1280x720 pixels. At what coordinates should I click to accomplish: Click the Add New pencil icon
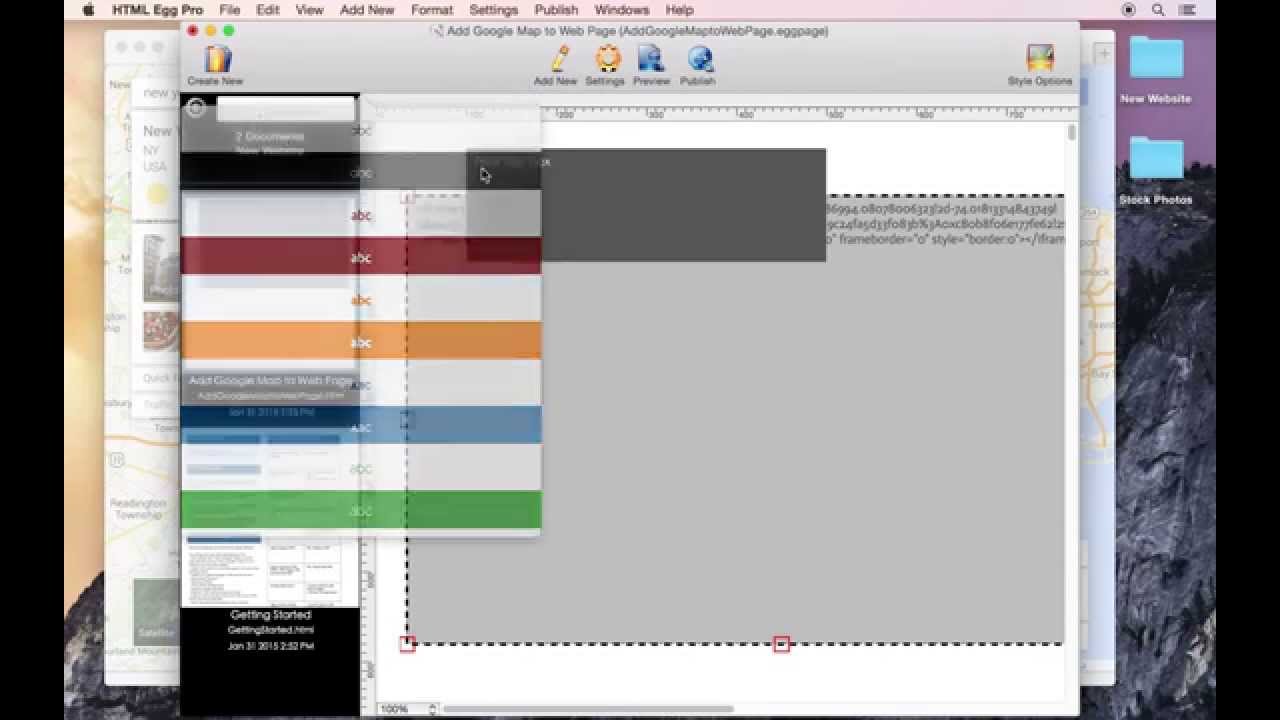tap(555, 65)
